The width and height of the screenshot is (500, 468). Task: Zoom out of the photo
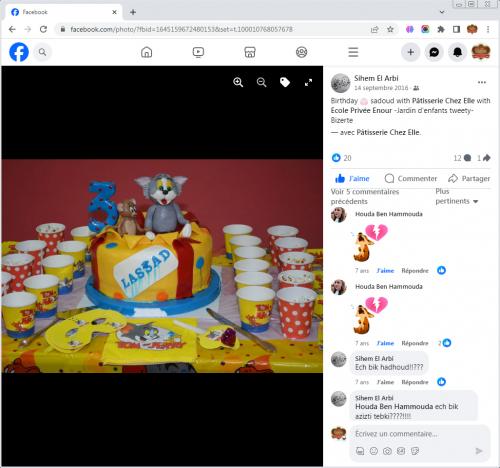coord(261,82)
